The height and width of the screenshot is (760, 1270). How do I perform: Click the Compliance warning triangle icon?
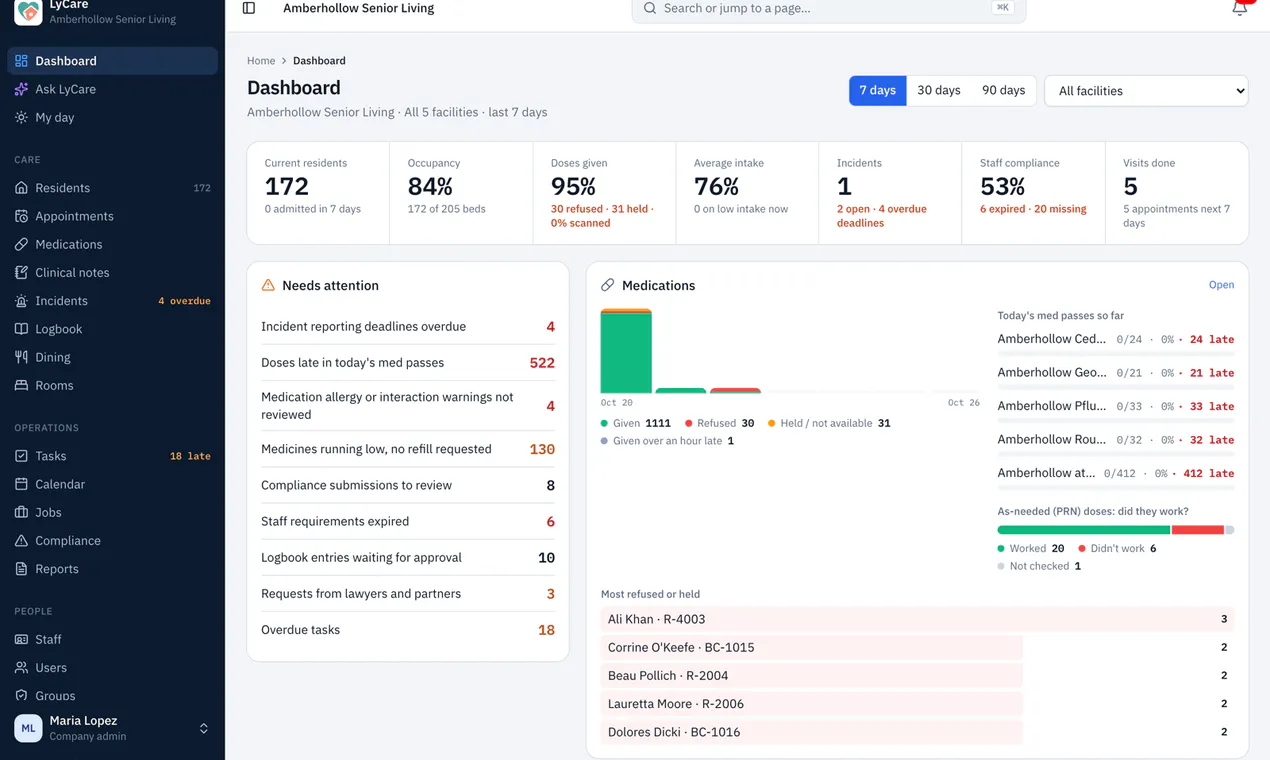[21, 541]
